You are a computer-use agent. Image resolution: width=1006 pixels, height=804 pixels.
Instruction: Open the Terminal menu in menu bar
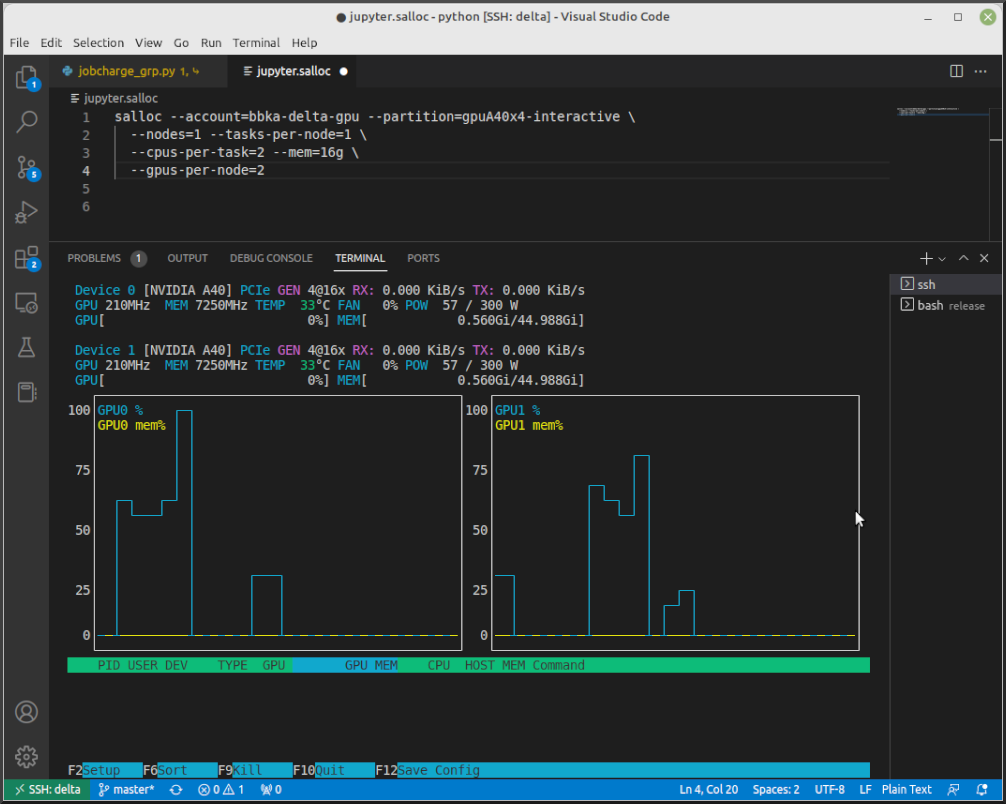(256, 43)
